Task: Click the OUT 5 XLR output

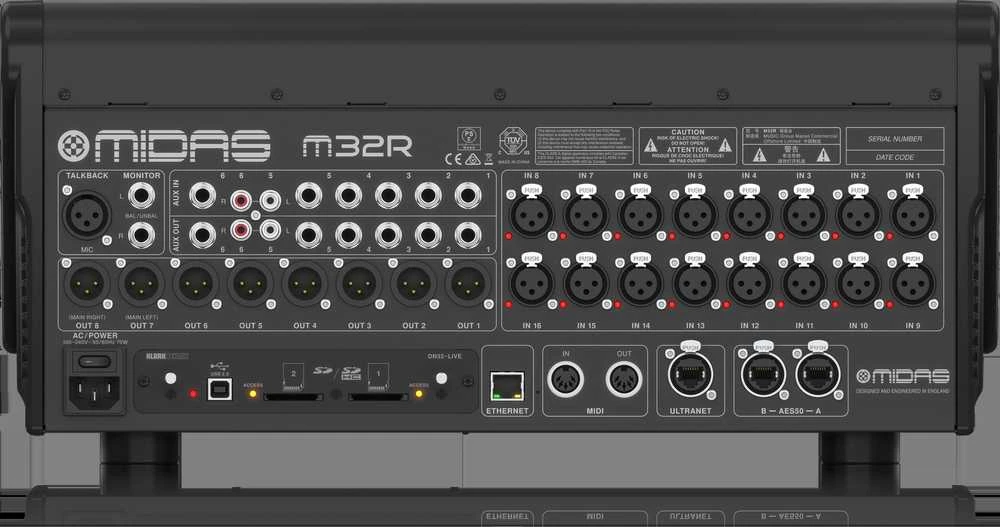Action: click(251, 284)
